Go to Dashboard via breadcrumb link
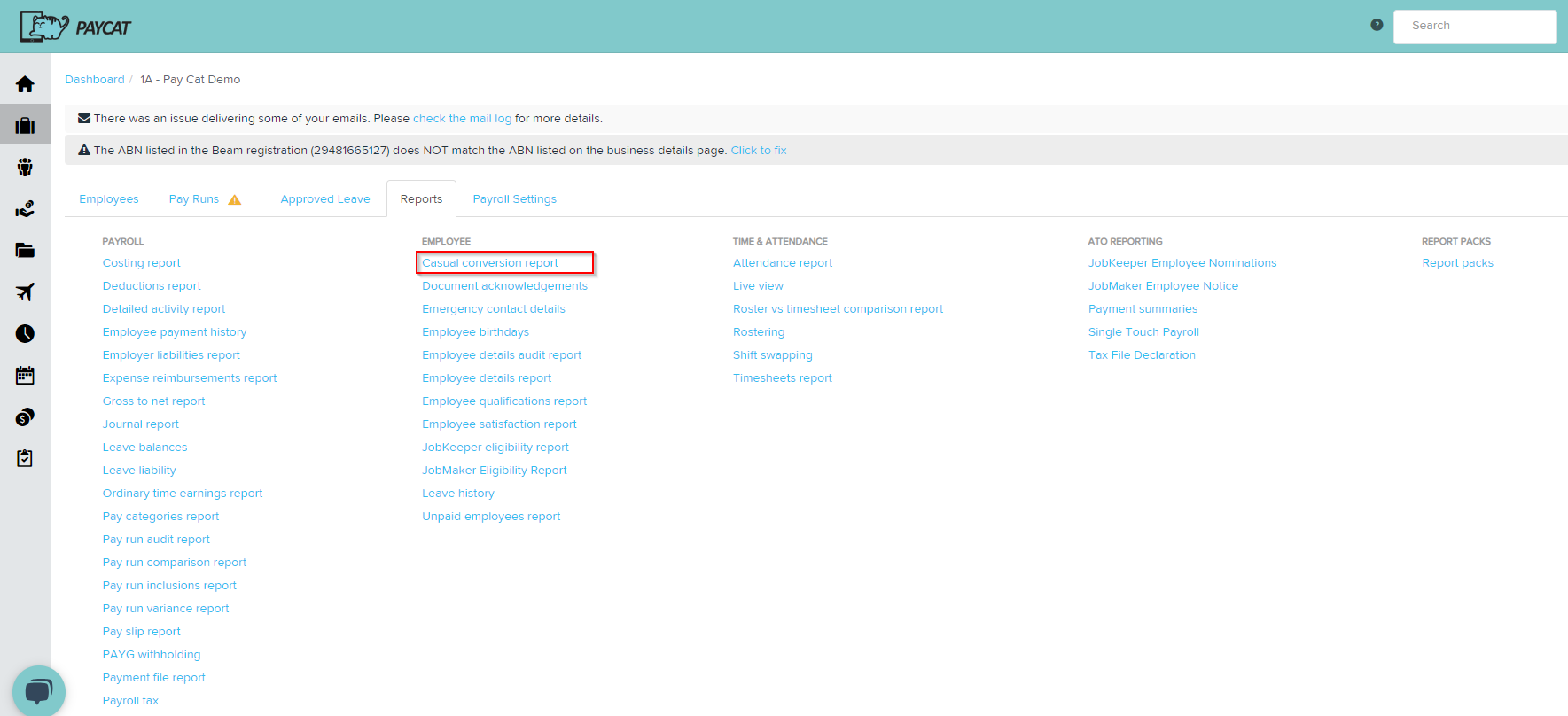Viewport: 1568px width, 716px height. click(95, 80)
